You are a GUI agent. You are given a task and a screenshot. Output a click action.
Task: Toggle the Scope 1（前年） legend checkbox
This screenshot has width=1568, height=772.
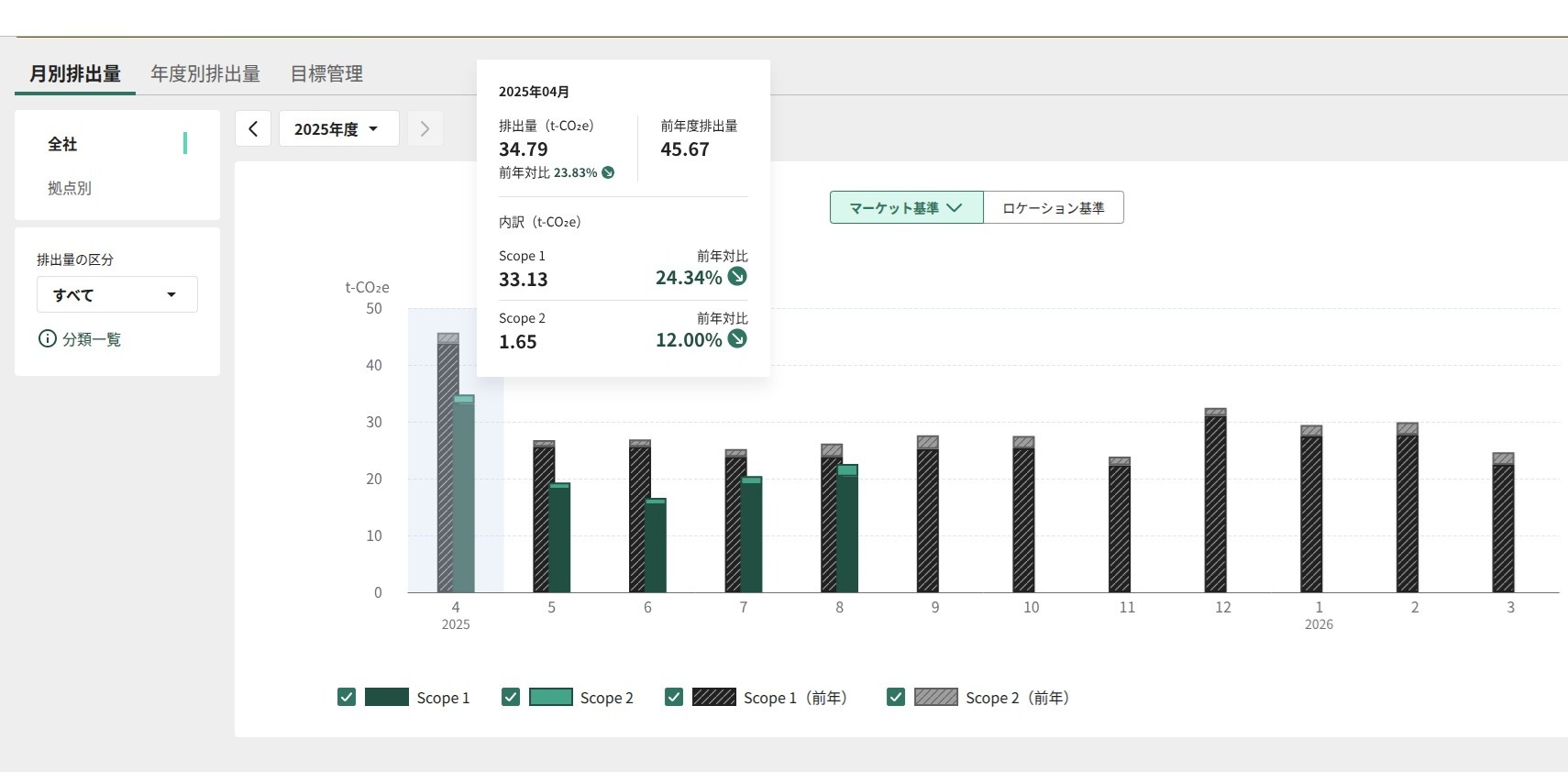[x=674, y=697]
